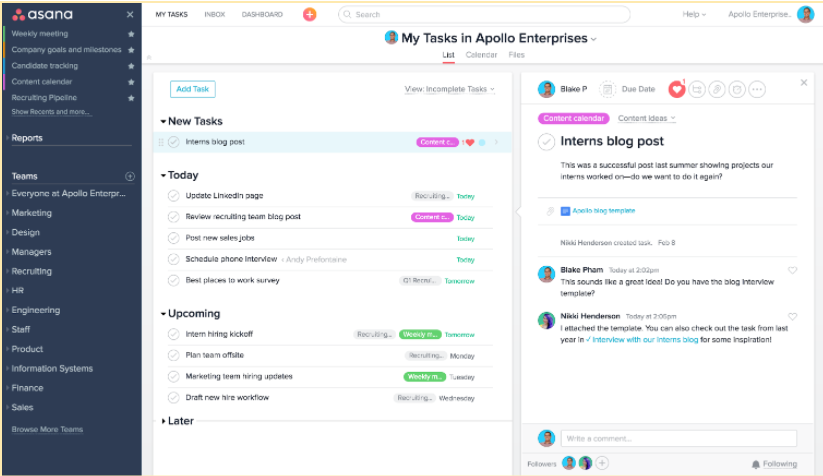Click the due date calendar icon

coord(607,89)
